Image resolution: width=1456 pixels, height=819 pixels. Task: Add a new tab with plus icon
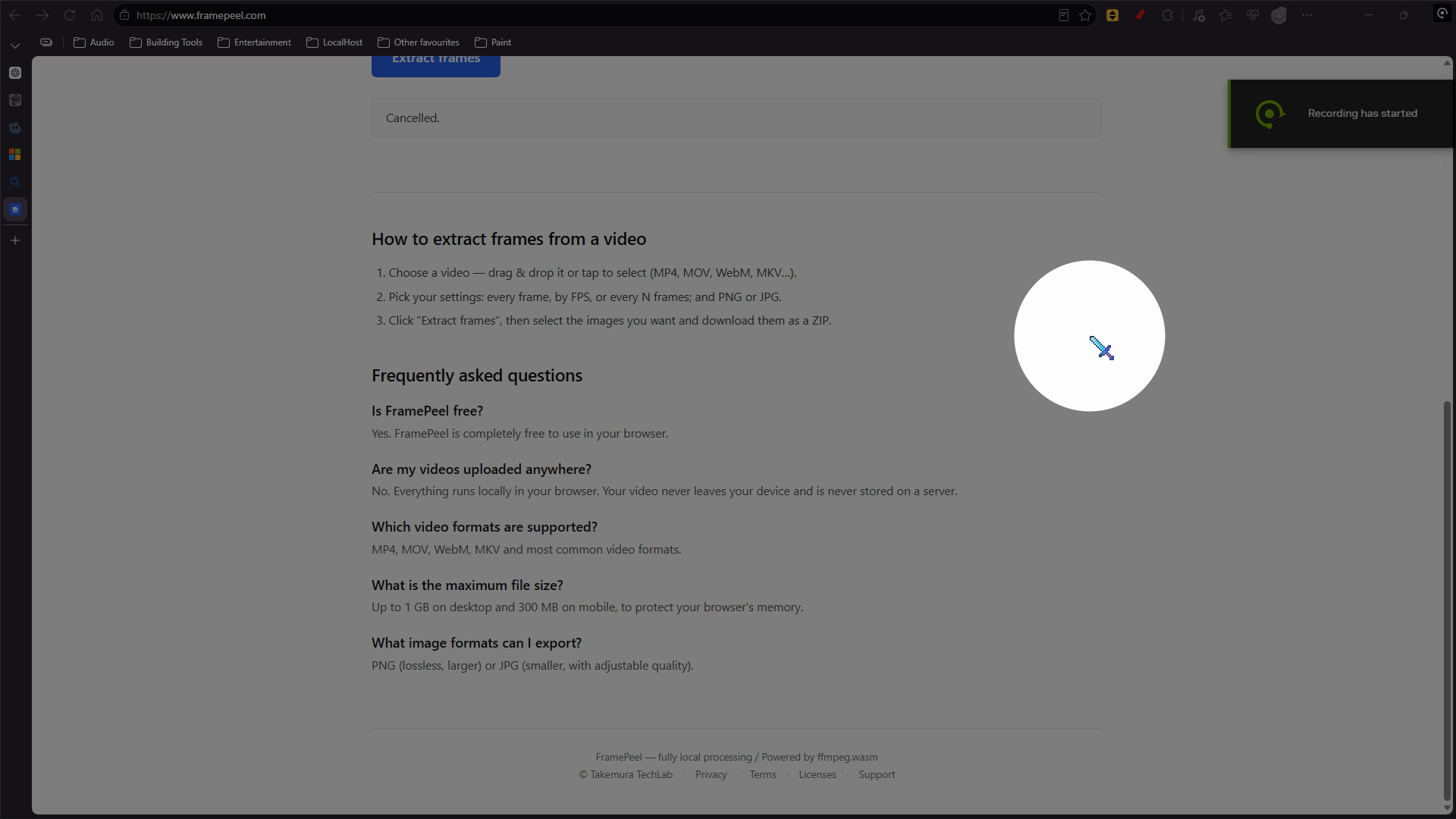[x=15, y=240]
